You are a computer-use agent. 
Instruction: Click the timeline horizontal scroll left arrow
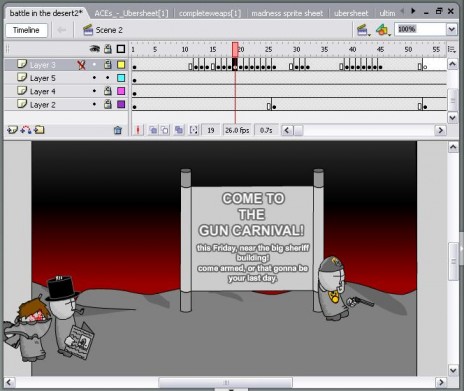(x=287, y=130)
